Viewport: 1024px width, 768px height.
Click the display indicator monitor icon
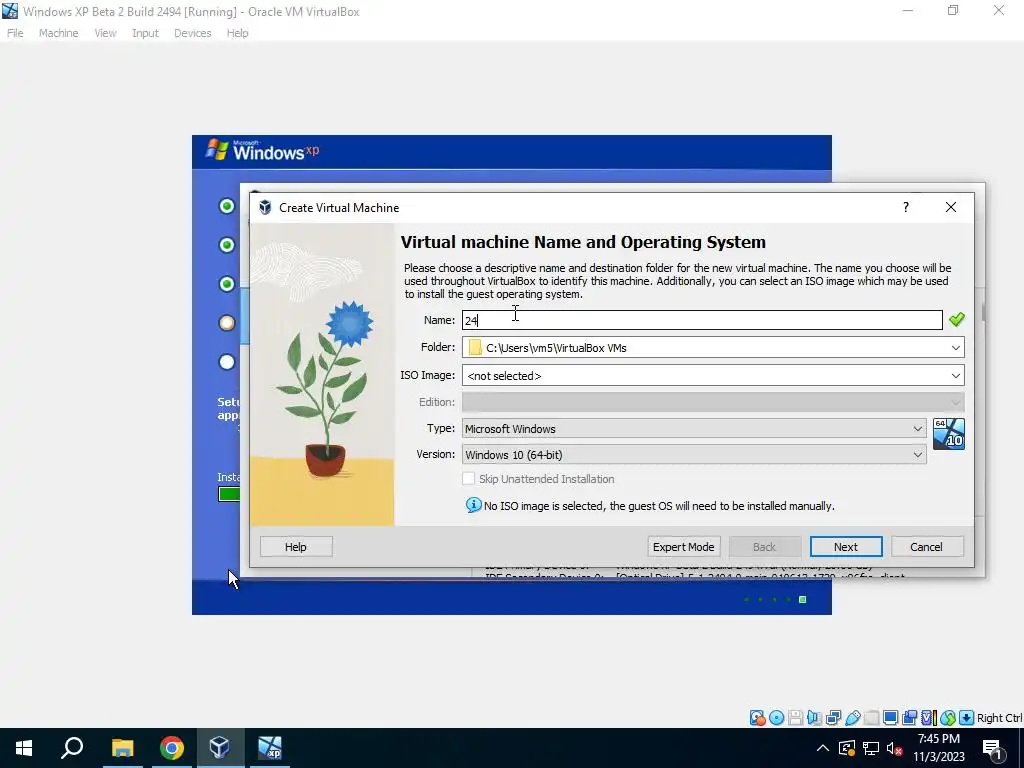pyautogui.click(x=890, y=718)
